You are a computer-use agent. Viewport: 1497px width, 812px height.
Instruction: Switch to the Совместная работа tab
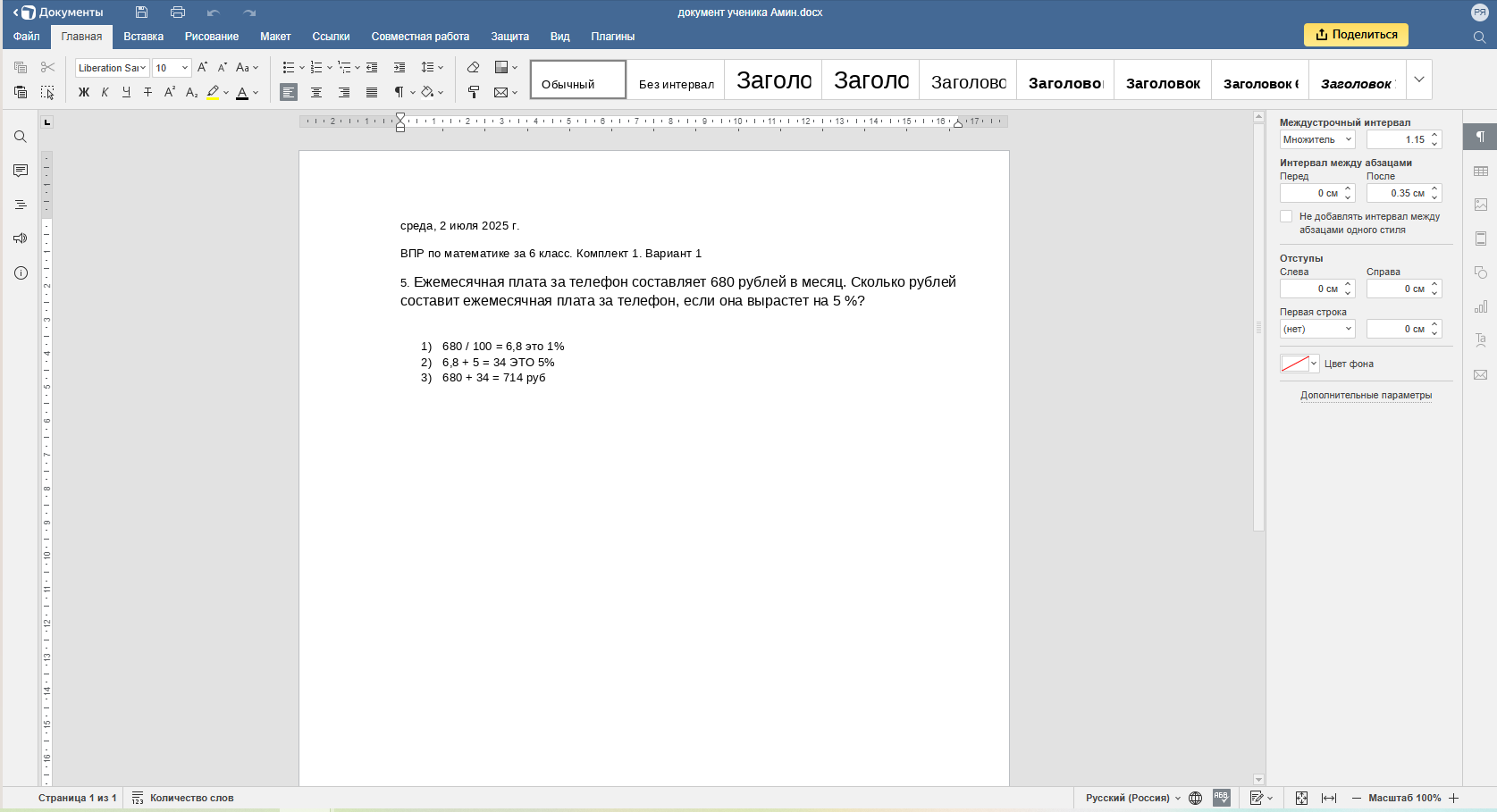click(x=420, y=37)
